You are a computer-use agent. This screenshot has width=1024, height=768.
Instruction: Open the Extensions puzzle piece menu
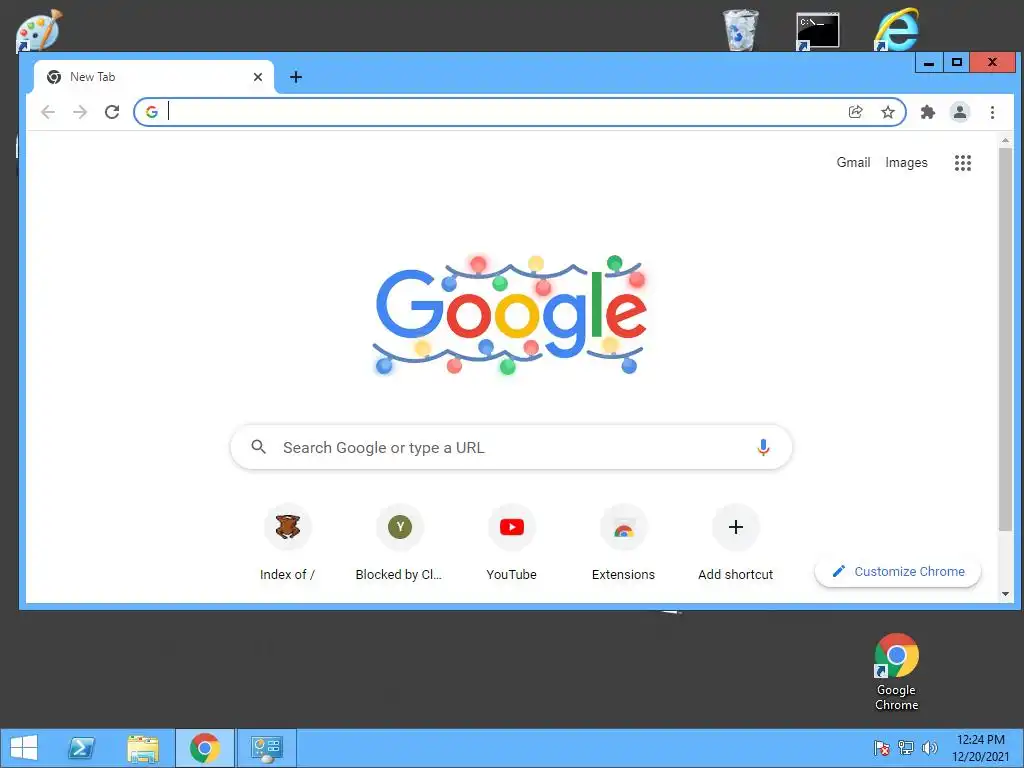[927, 112]
